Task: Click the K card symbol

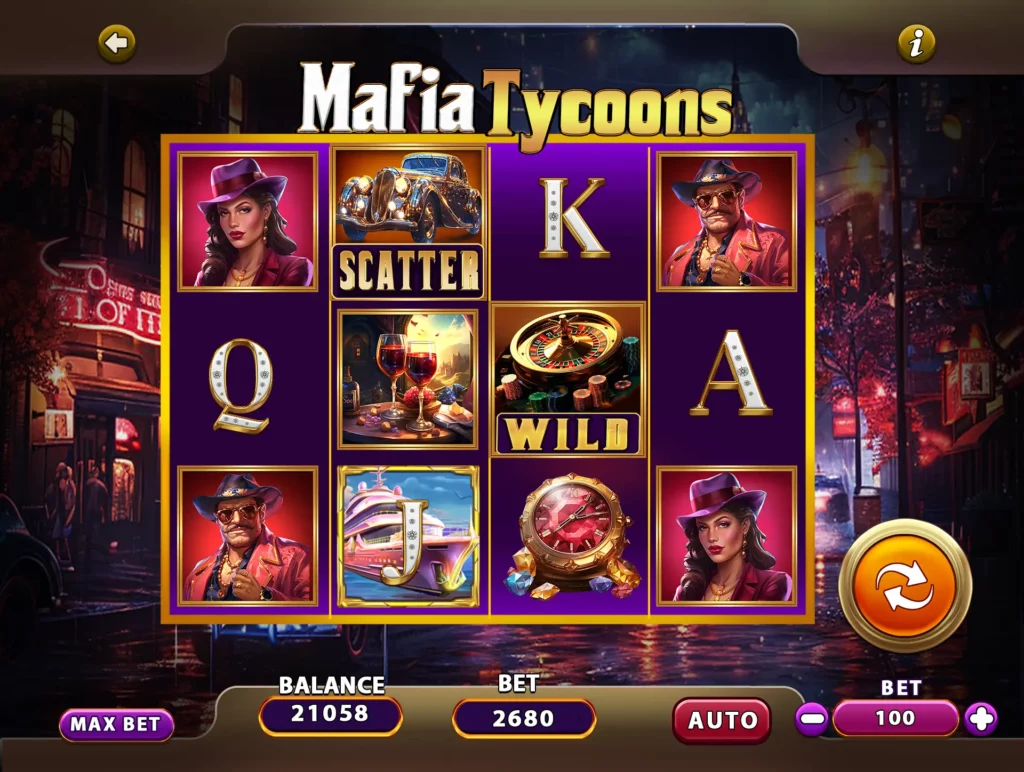Action: tap(573, 218)
